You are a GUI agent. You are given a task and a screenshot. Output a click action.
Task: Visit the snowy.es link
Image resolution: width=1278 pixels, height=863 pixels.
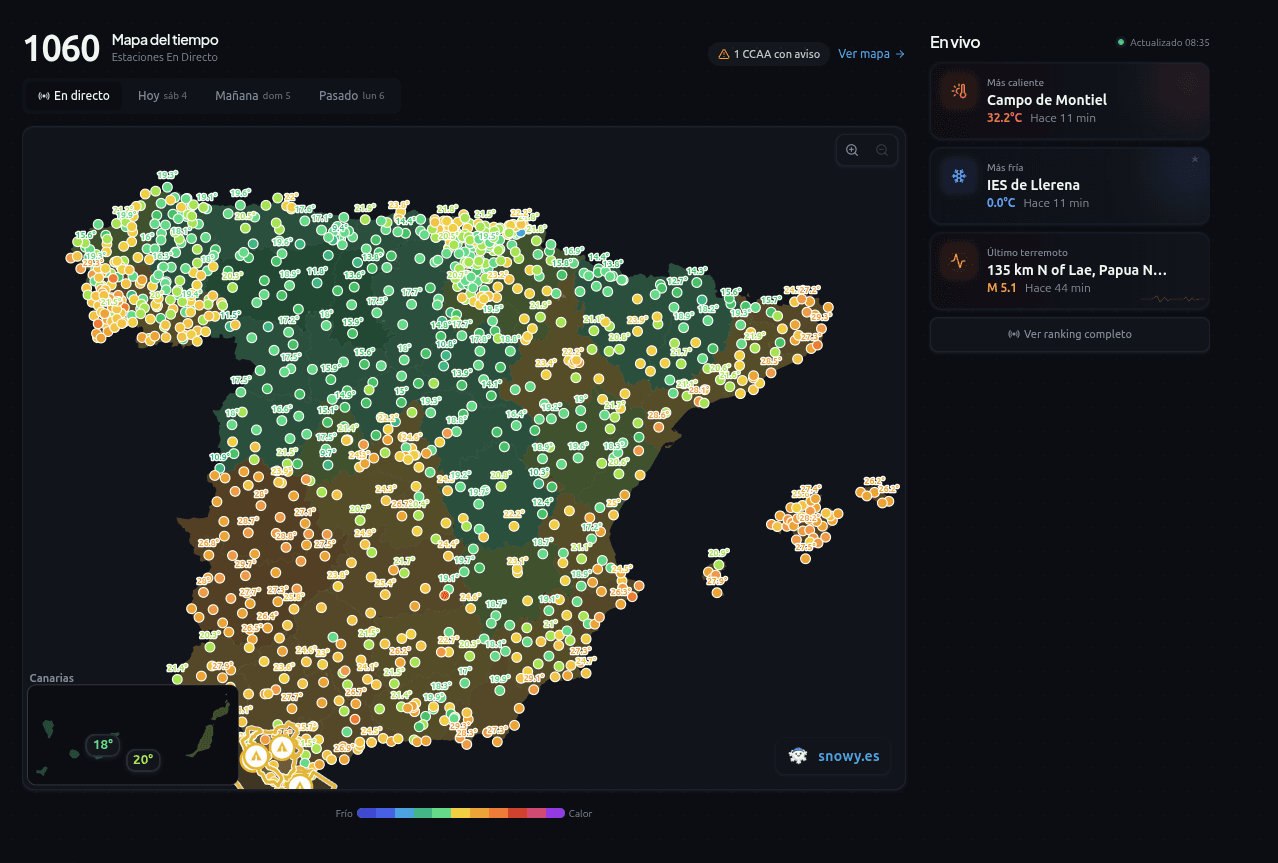click(833, 756)
